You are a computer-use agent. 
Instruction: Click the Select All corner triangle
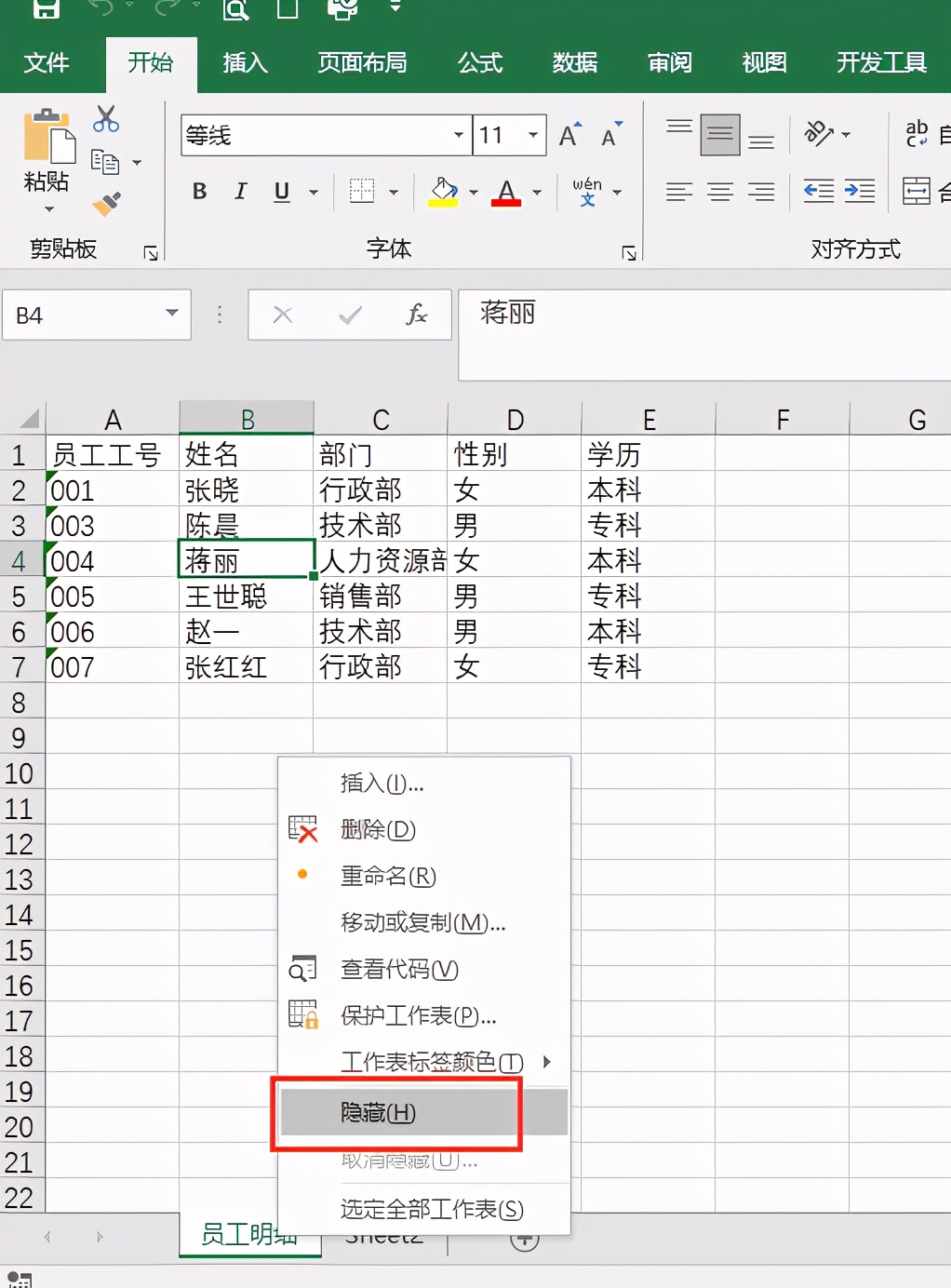coord(30,418)
